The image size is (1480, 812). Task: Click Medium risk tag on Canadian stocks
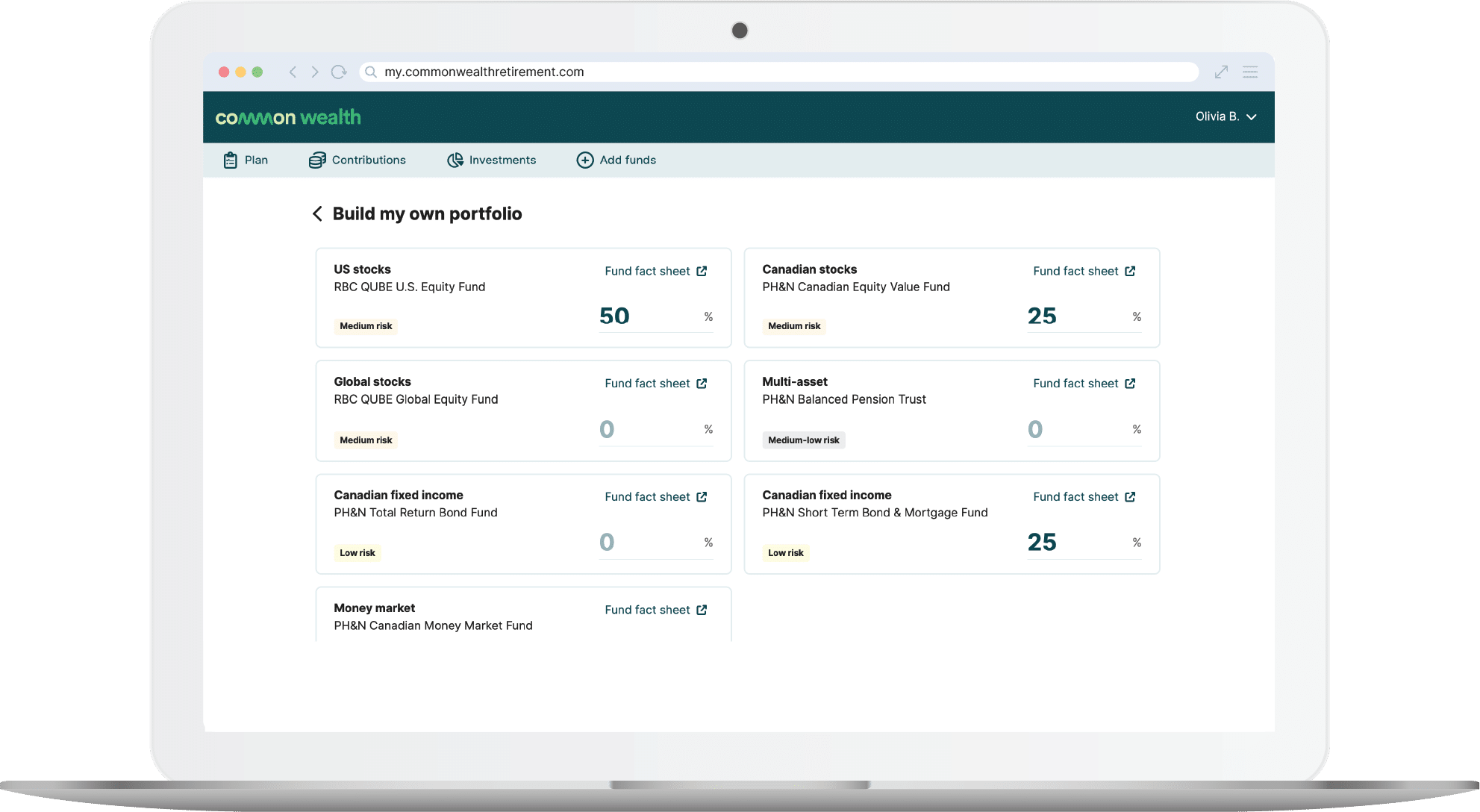pyautogui.click(x=794, y=326)
